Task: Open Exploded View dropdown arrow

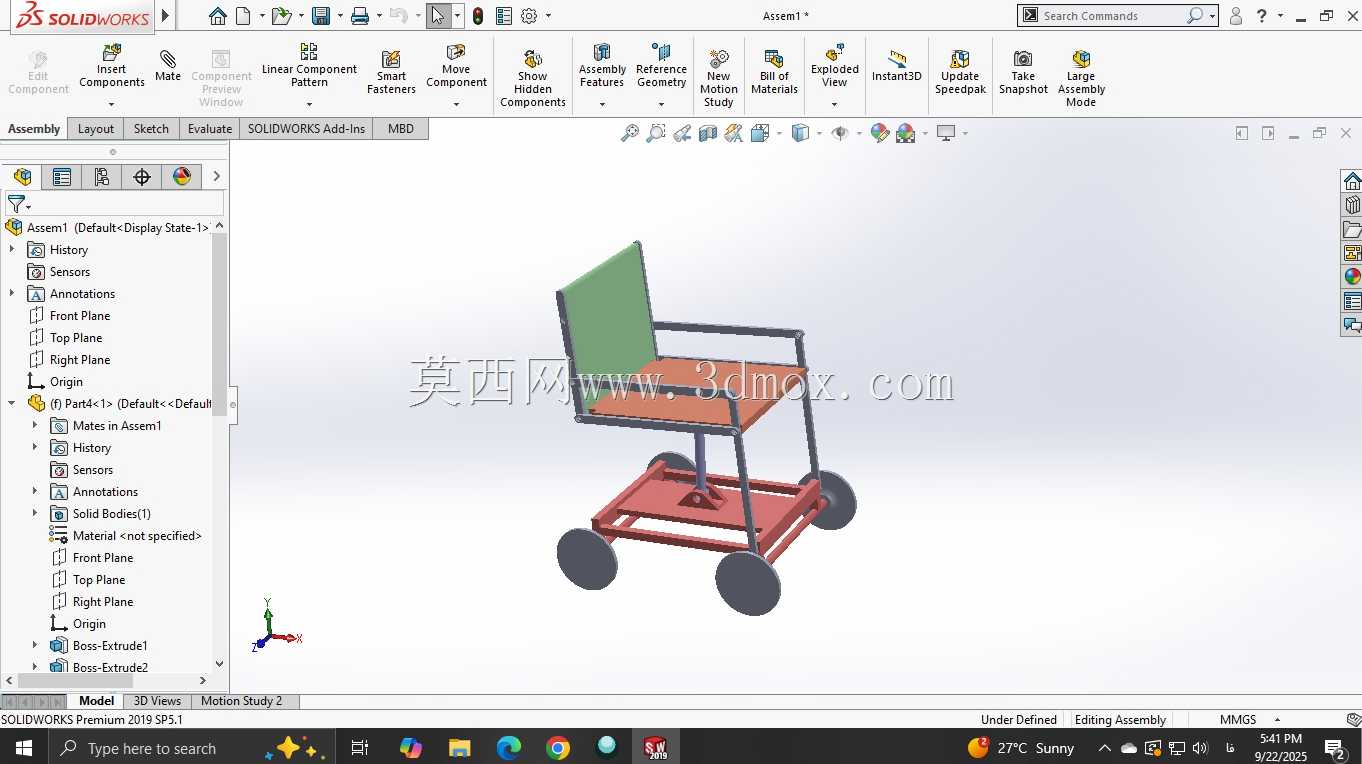Action: pos(835,104)
